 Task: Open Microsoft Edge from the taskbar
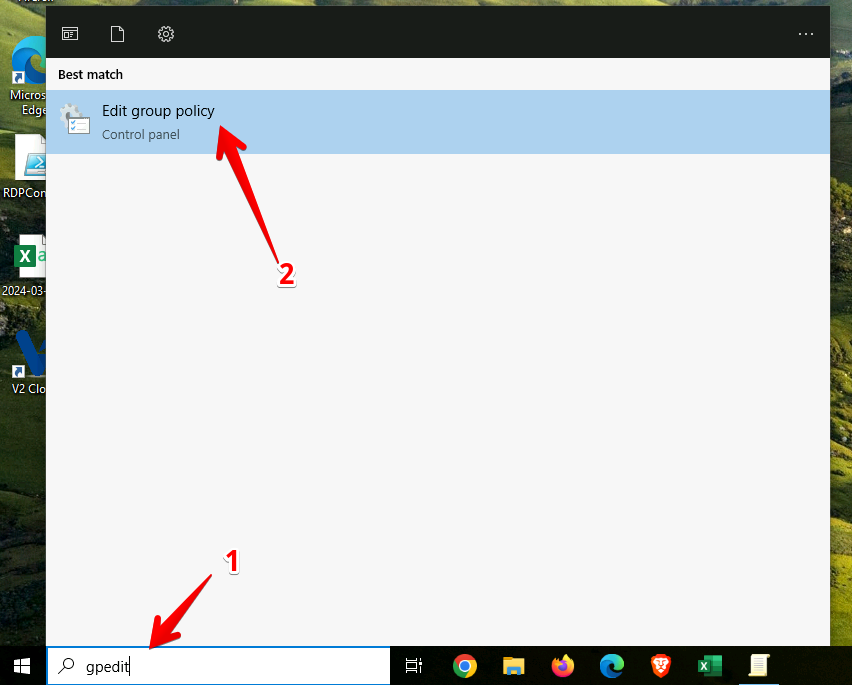(612, 666)
